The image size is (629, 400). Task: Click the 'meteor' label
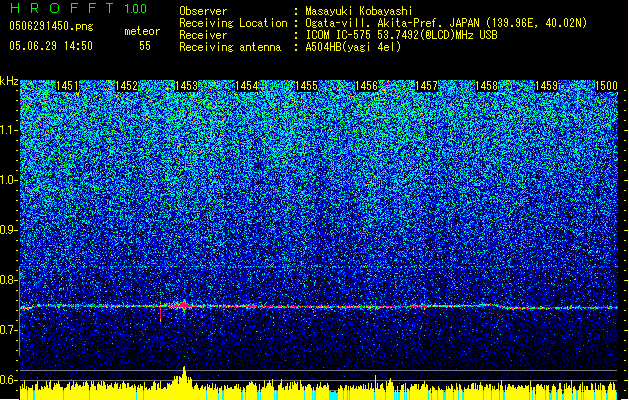[x=142, y=31]
